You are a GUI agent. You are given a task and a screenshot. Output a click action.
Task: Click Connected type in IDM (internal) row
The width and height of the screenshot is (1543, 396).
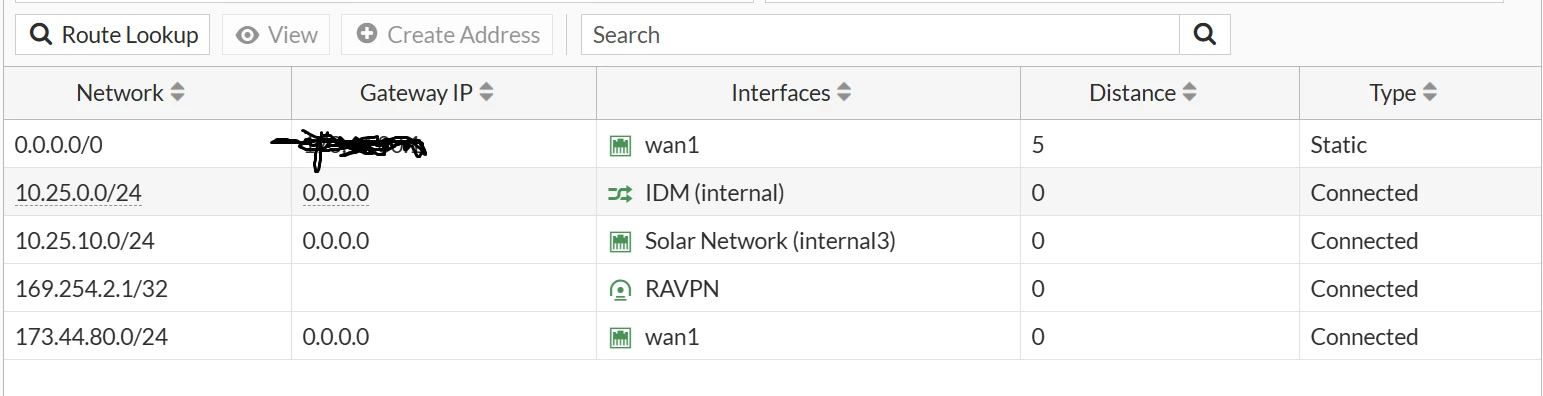point(1364,193)
